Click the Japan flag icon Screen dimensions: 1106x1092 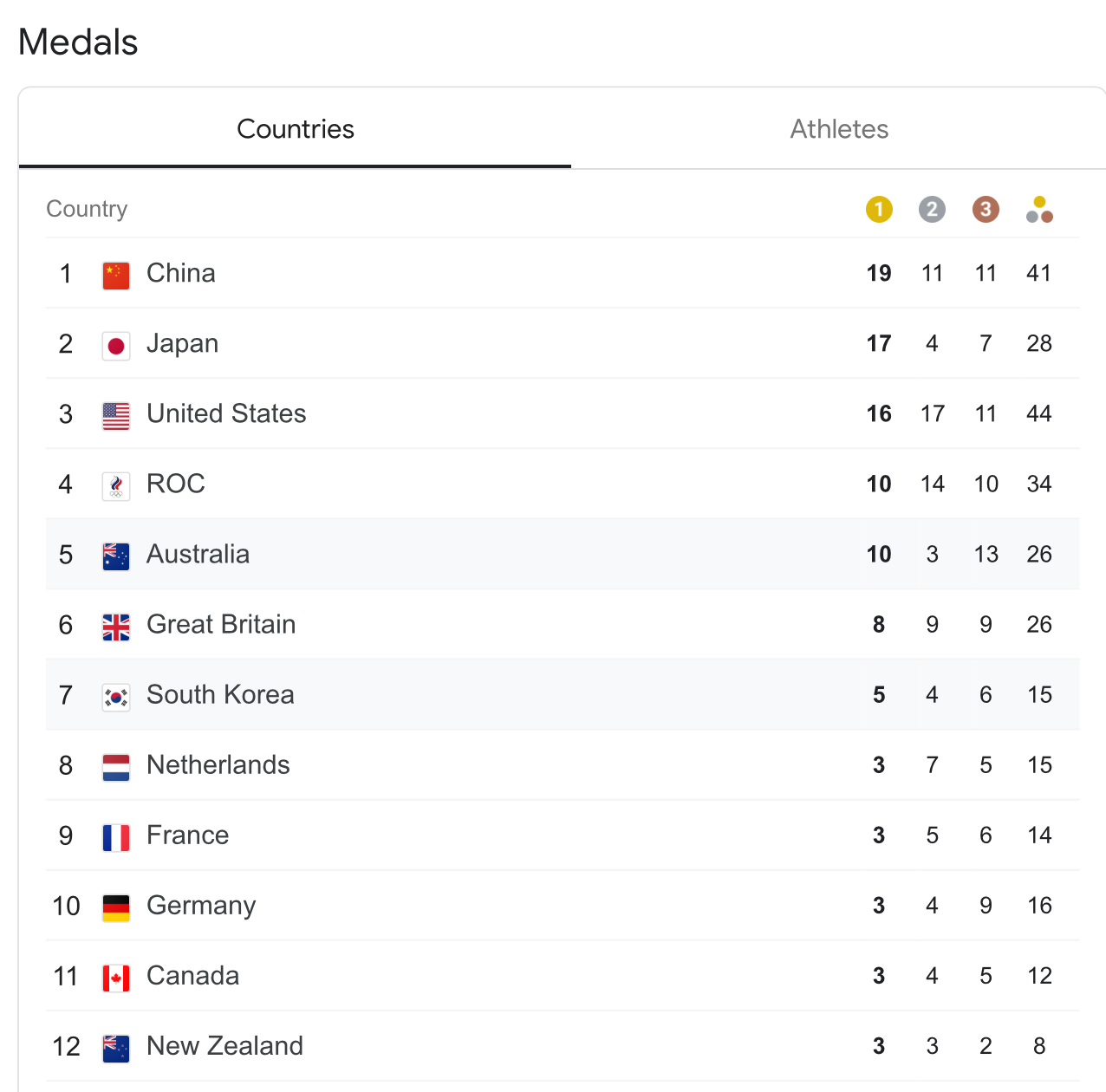[116, 346]
